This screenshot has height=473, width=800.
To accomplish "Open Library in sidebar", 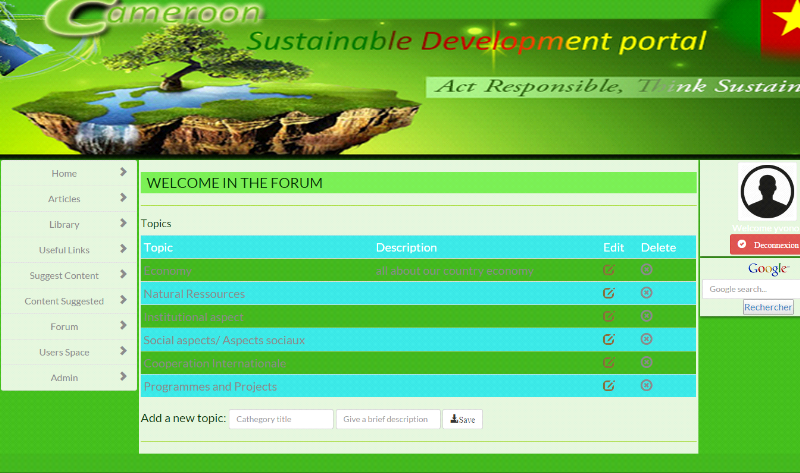I will [64, 225].
